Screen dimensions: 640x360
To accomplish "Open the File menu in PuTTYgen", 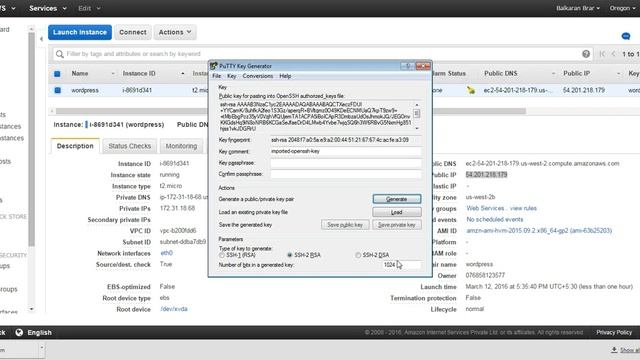I will pyautogui.click(x=216, y=76).
